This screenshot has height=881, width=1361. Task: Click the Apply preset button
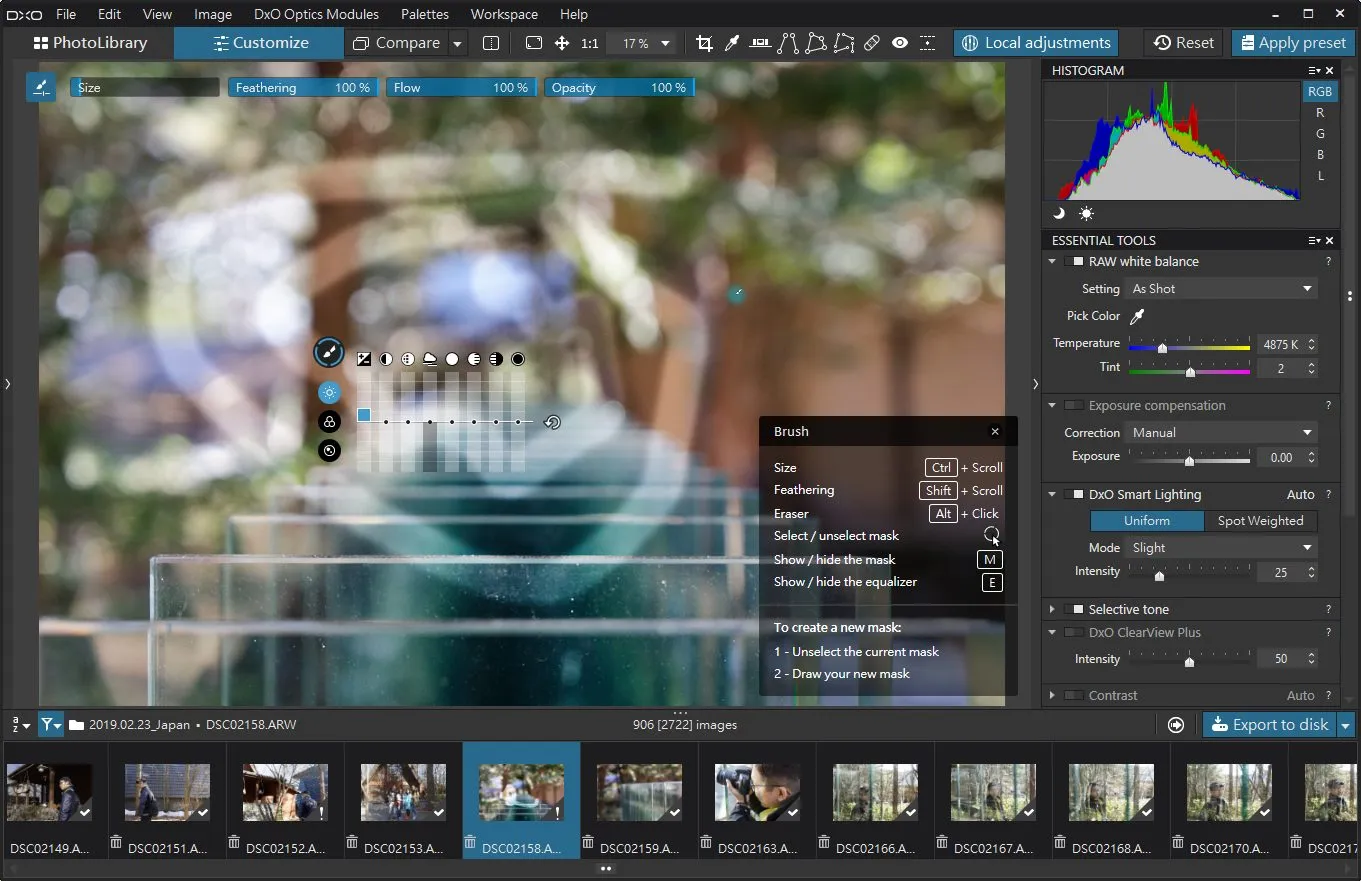(x=1291, y=43)
